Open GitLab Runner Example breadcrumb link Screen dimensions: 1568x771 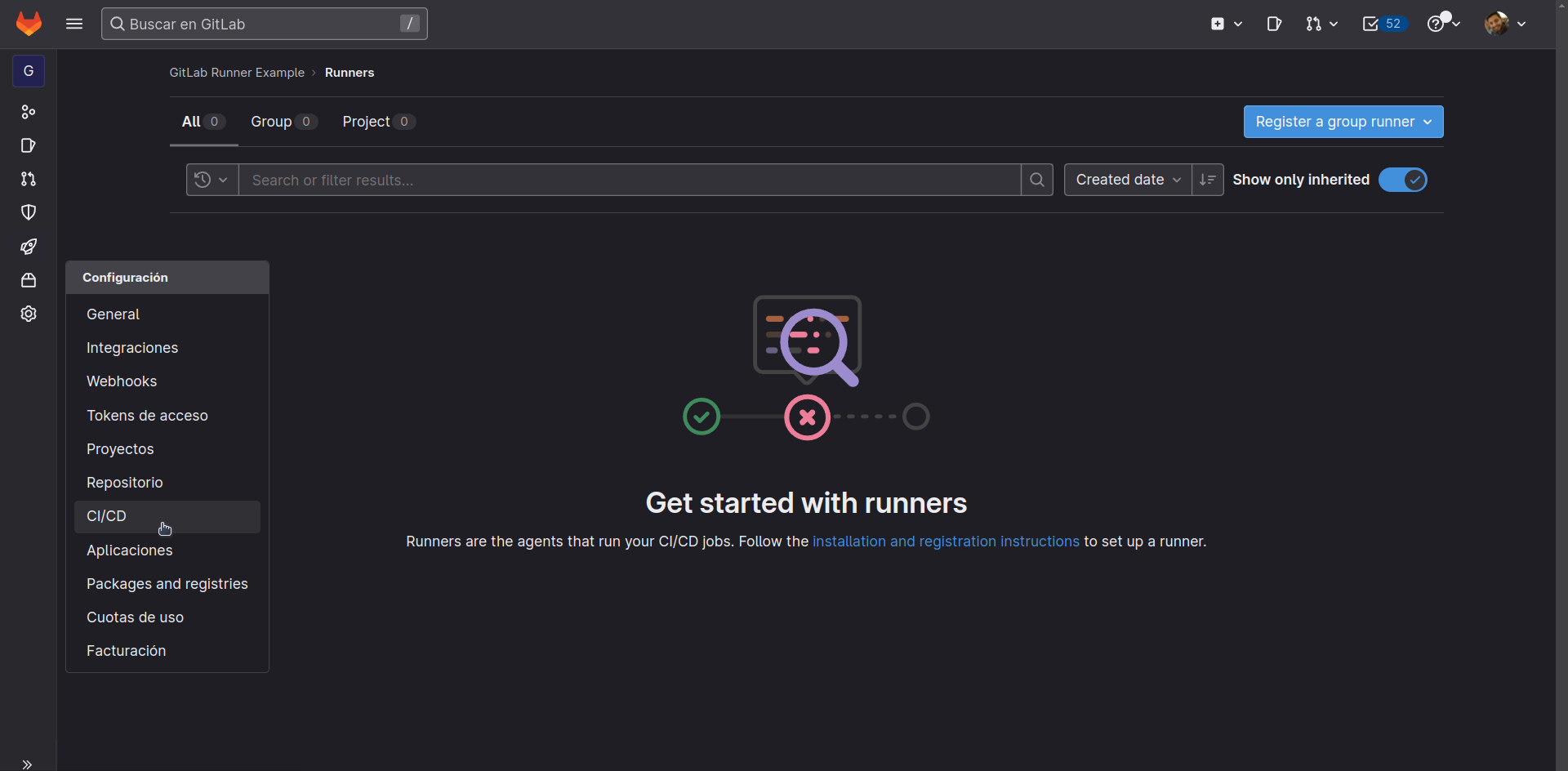click(237, 73)
